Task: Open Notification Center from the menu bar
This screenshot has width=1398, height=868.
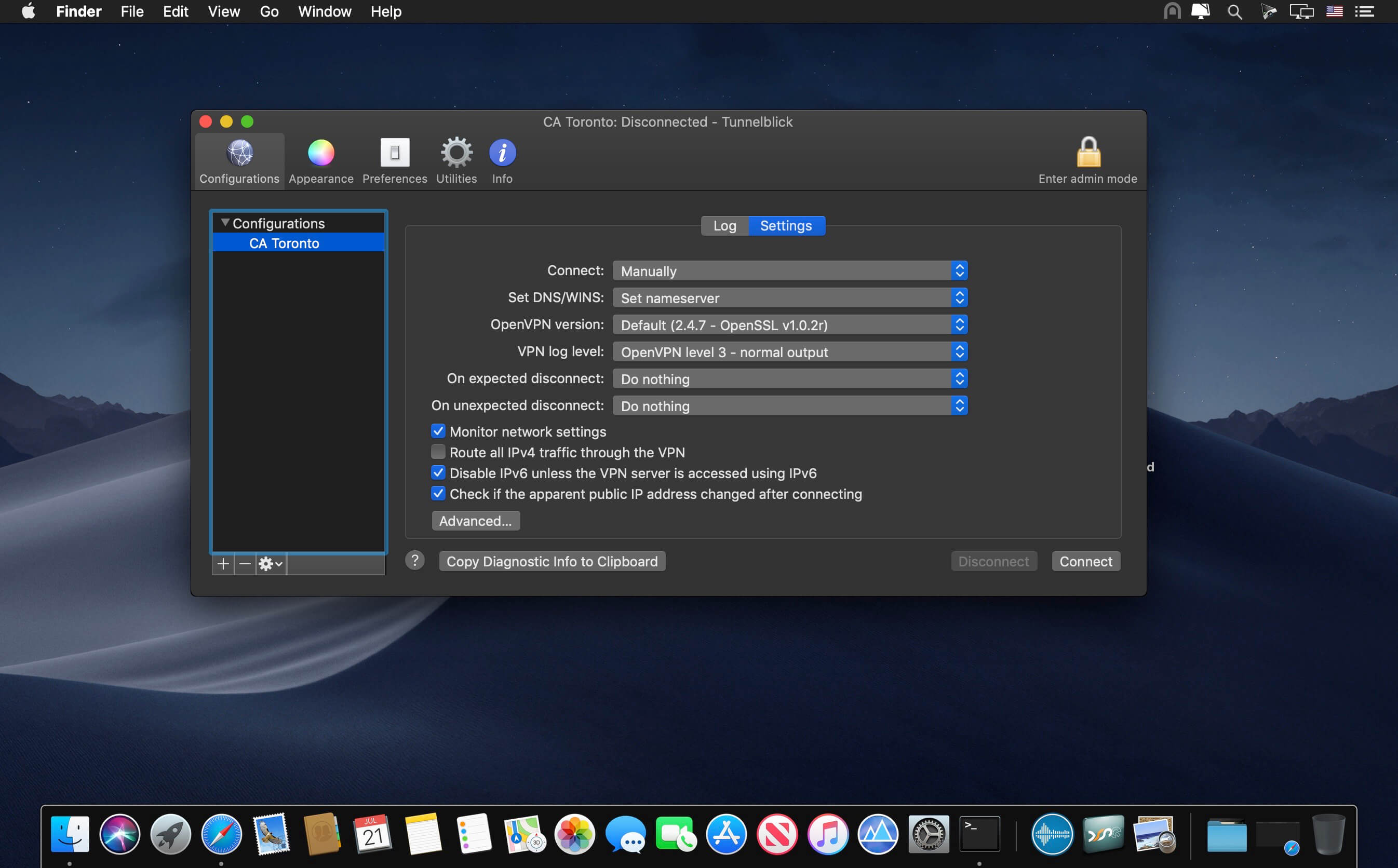Action: (x=1364, y=11)
